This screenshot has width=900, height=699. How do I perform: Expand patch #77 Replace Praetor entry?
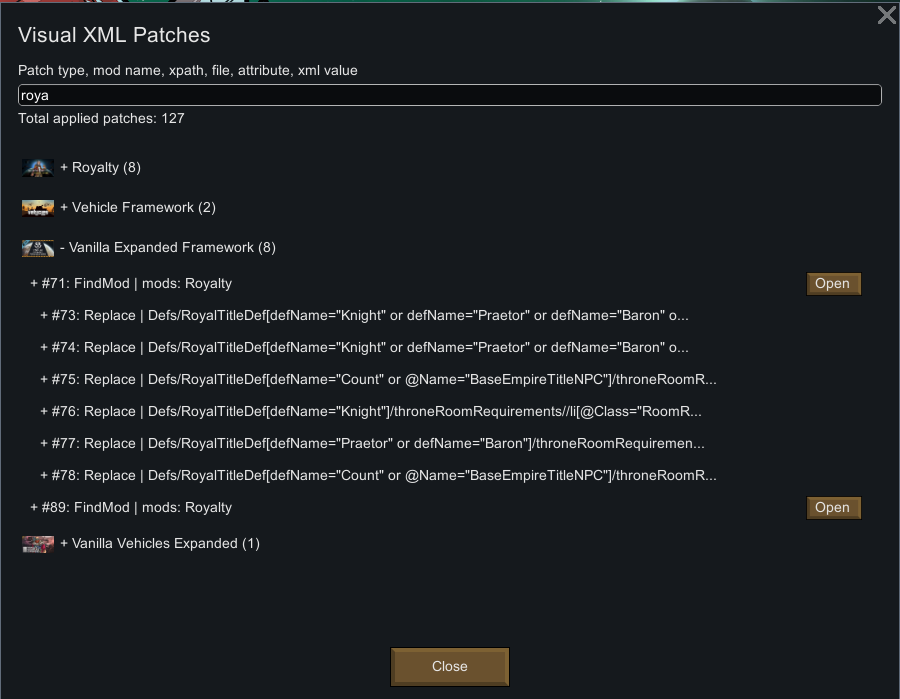coord(372,444)
